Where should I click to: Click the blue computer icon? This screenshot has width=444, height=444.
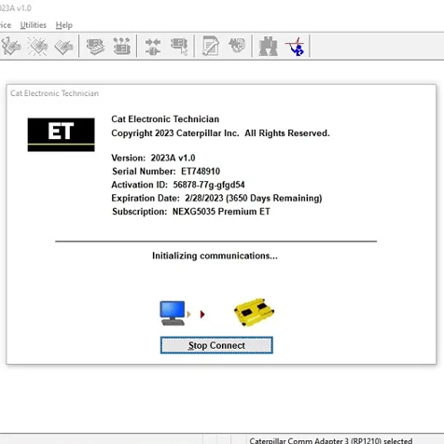[x=173, y=313]
